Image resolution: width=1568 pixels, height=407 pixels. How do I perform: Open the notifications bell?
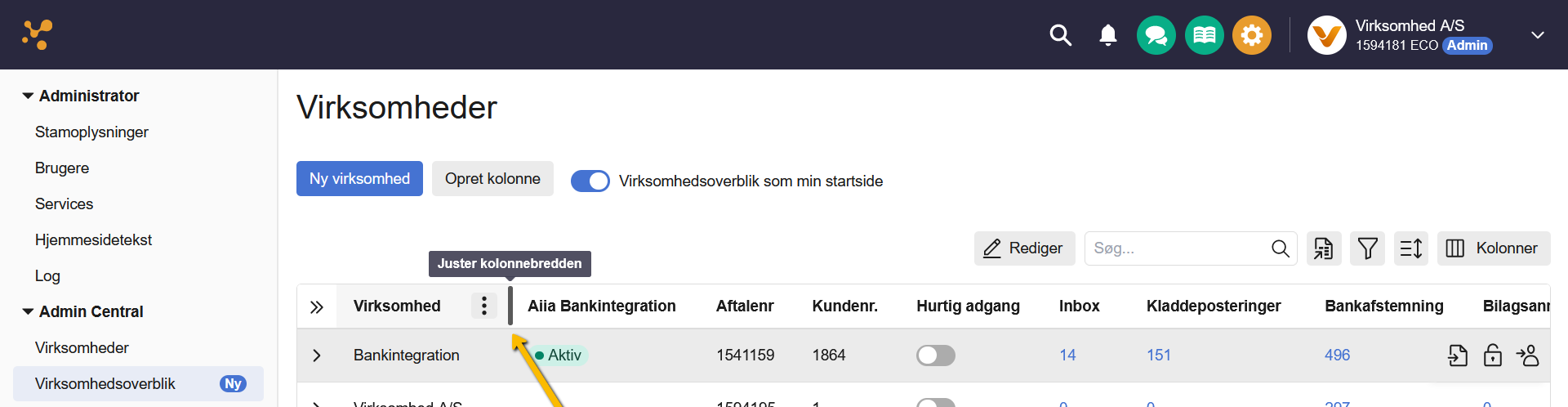tap(1107, 35)
